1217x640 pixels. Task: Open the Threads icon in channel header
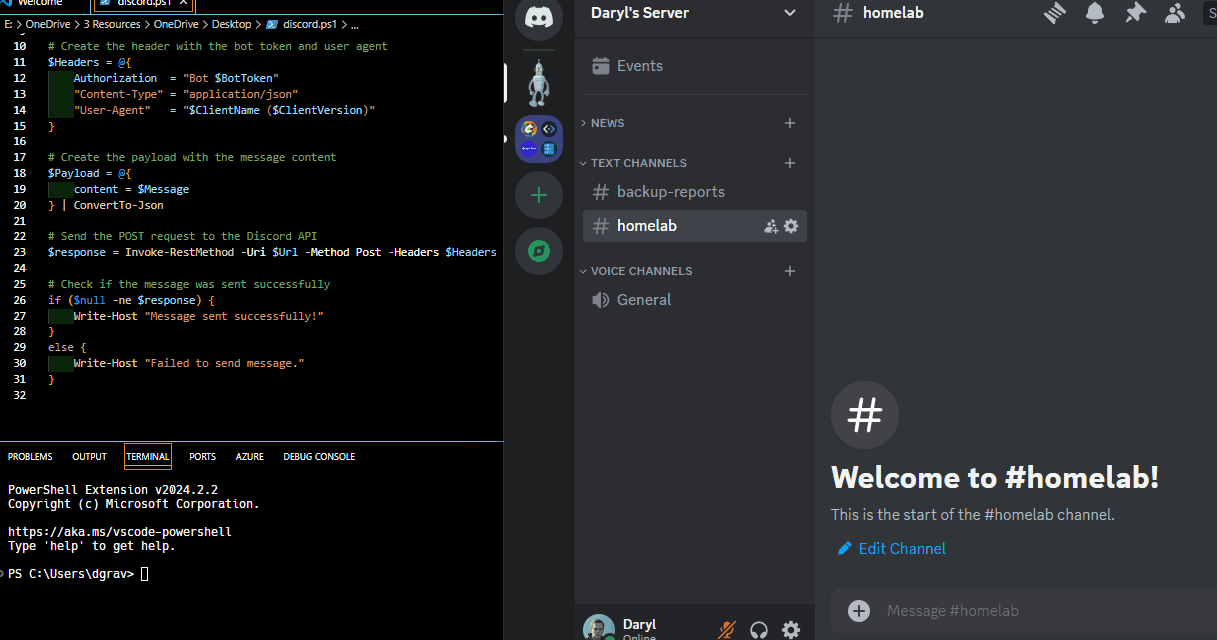(x=1055, y=13)
